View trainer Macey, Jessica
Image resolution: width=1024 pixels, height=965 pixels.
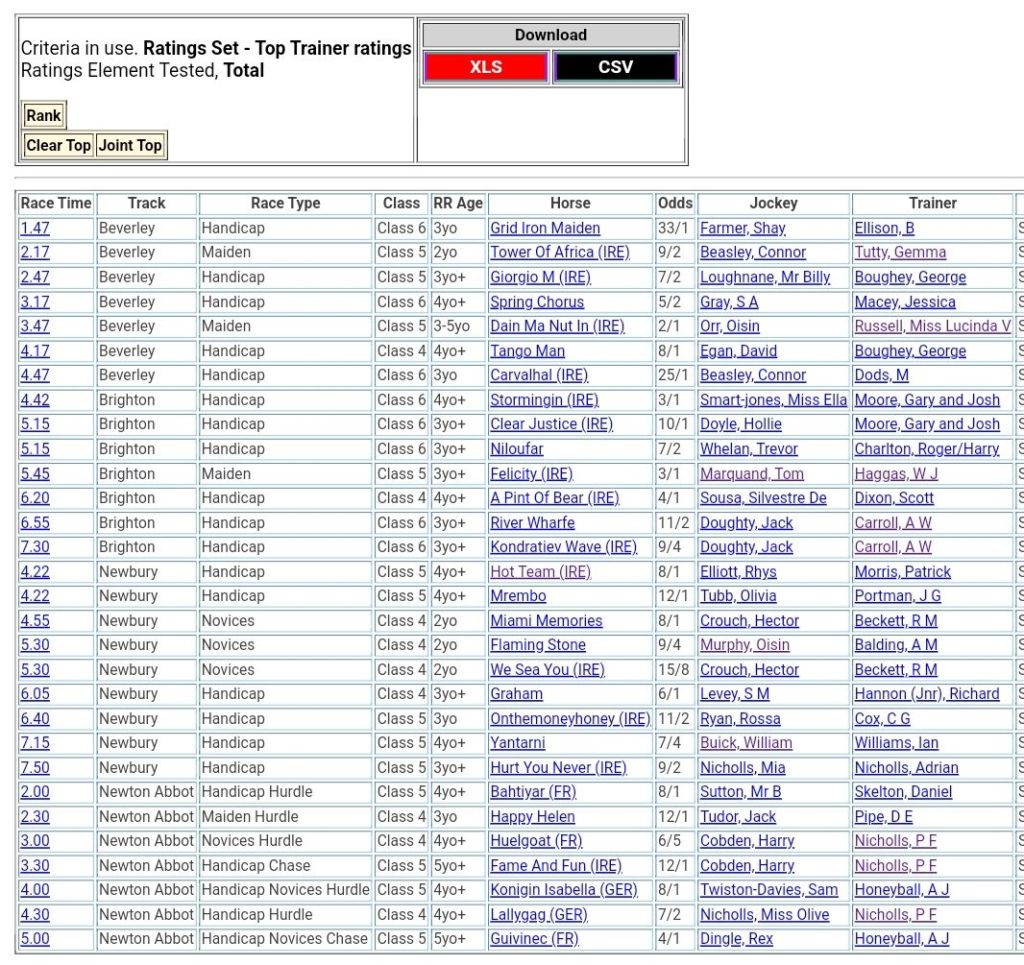(904, 302)
